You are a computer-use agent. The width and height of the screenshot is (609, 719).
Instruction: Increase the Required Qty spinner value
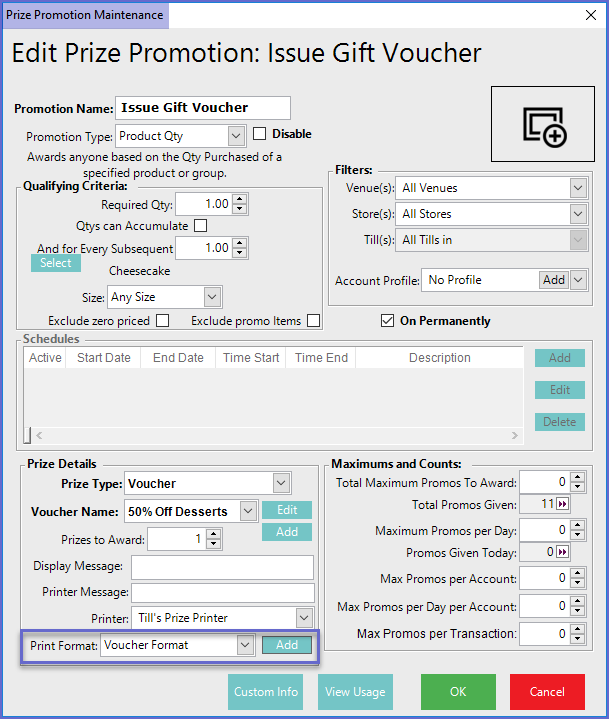[x=239, y=199]
